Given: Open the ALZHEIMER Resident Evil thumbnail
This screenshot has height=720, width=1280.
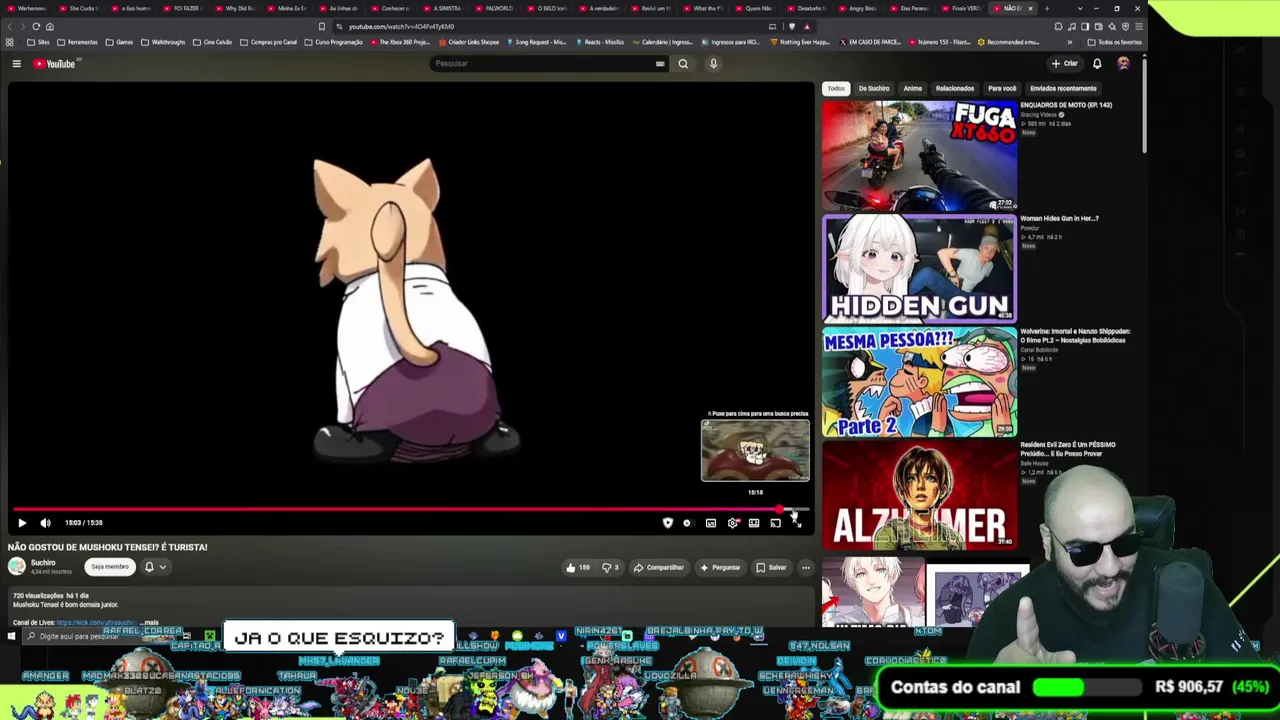Looking at the screenshot, I should (x=919, y=495).
